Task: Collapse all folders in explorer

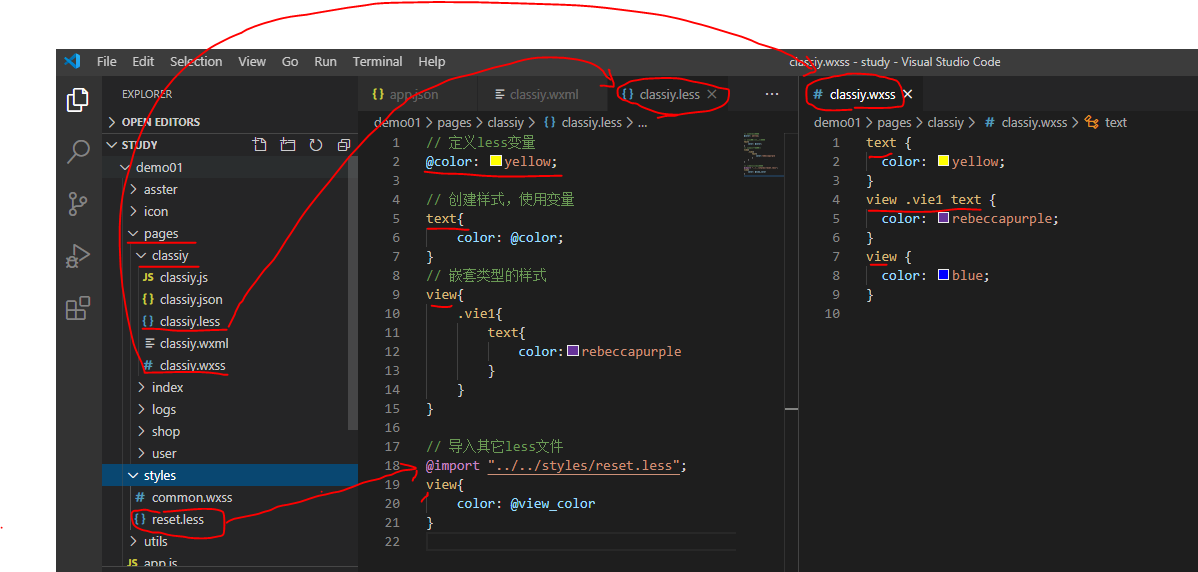Action: [344, 144]
